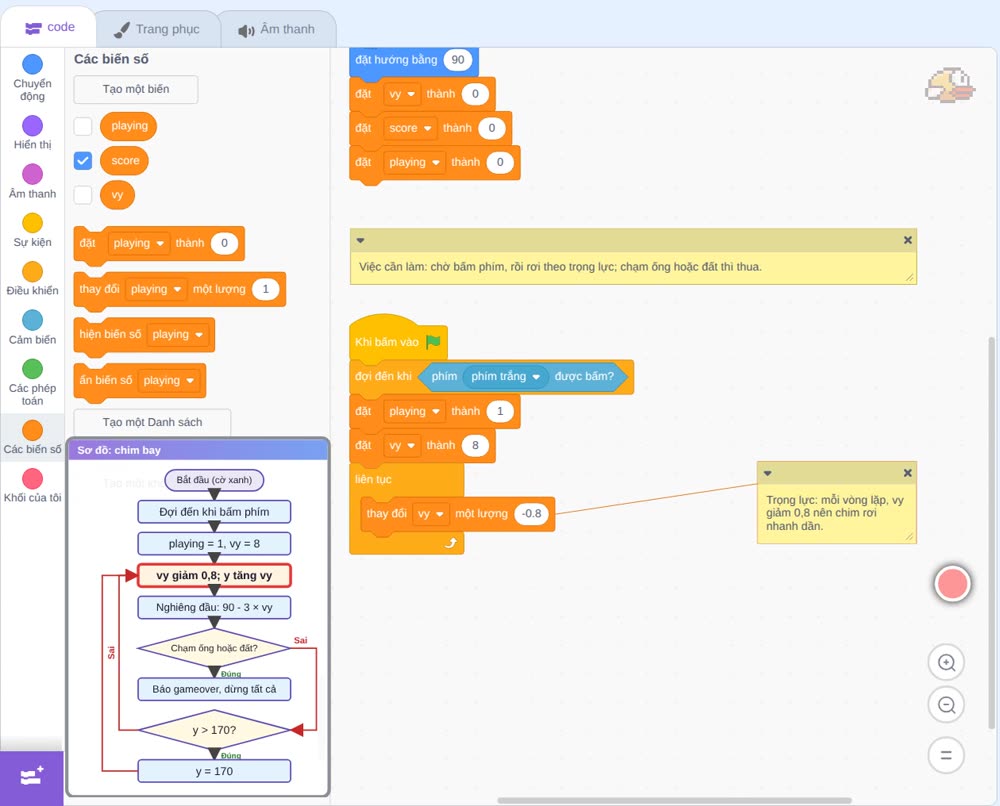Click the red circle button above the zoom controls
Screen dimensions: 1000x806
(952, 583)
